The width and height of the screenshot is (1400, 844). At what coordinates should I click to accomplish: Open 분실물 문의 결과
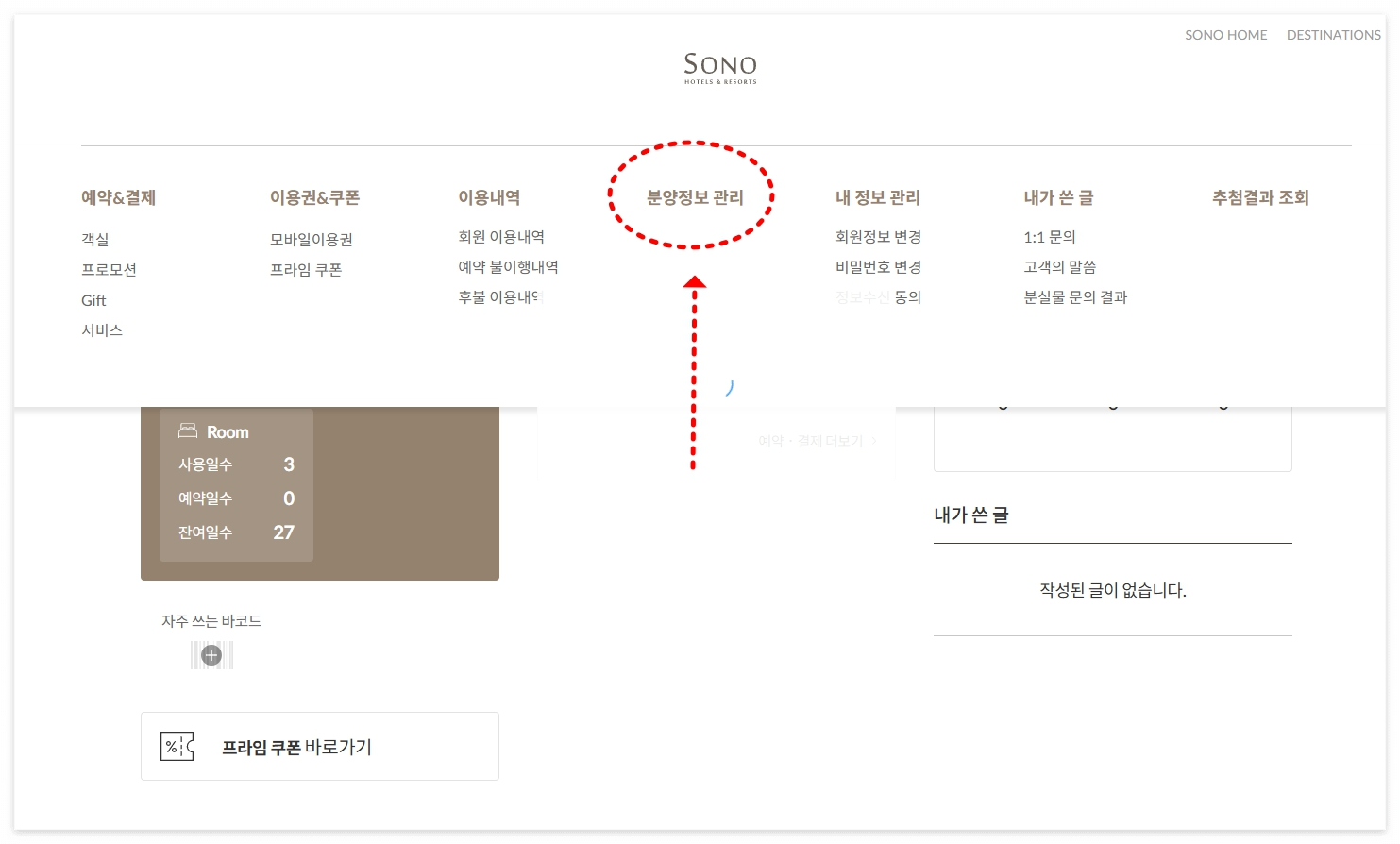(x=1076, y=297)
